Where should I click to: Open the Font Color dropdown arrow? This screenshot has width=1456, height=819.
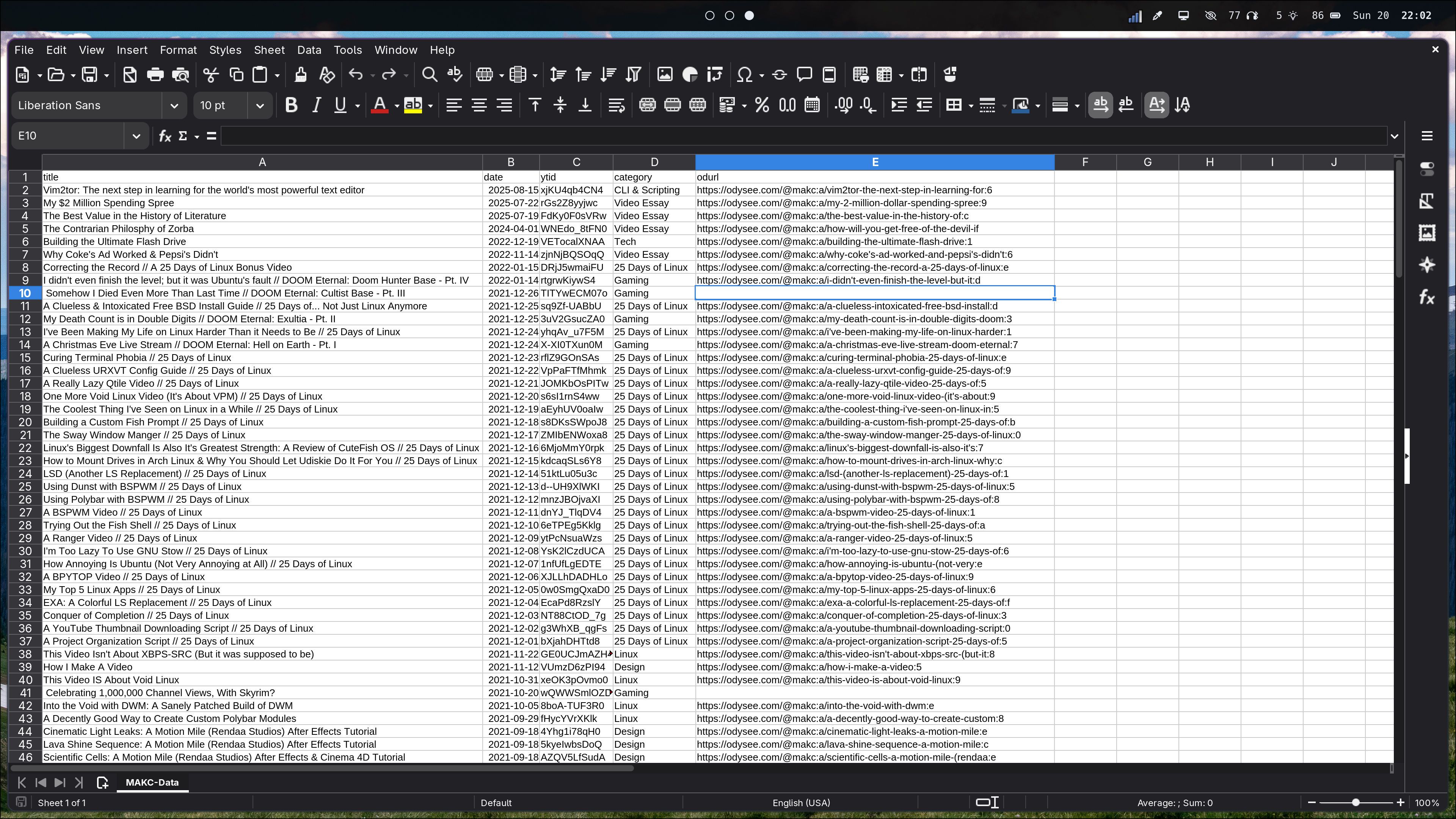tap(396, 106)
